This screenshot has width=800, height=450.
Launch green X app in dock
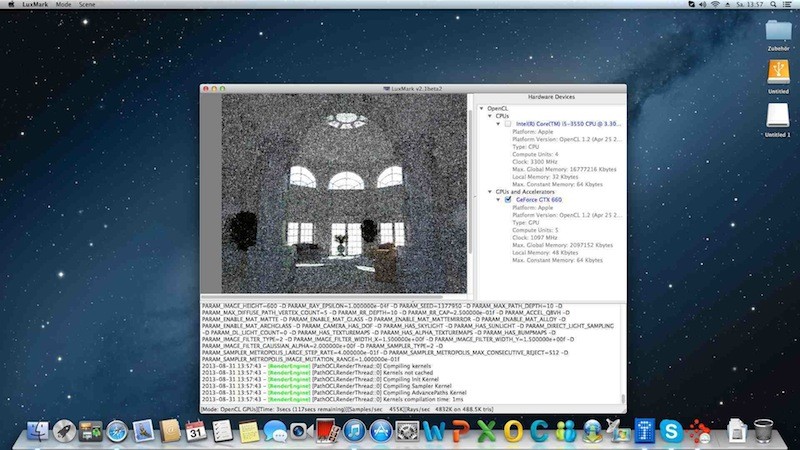pos(486,432)
